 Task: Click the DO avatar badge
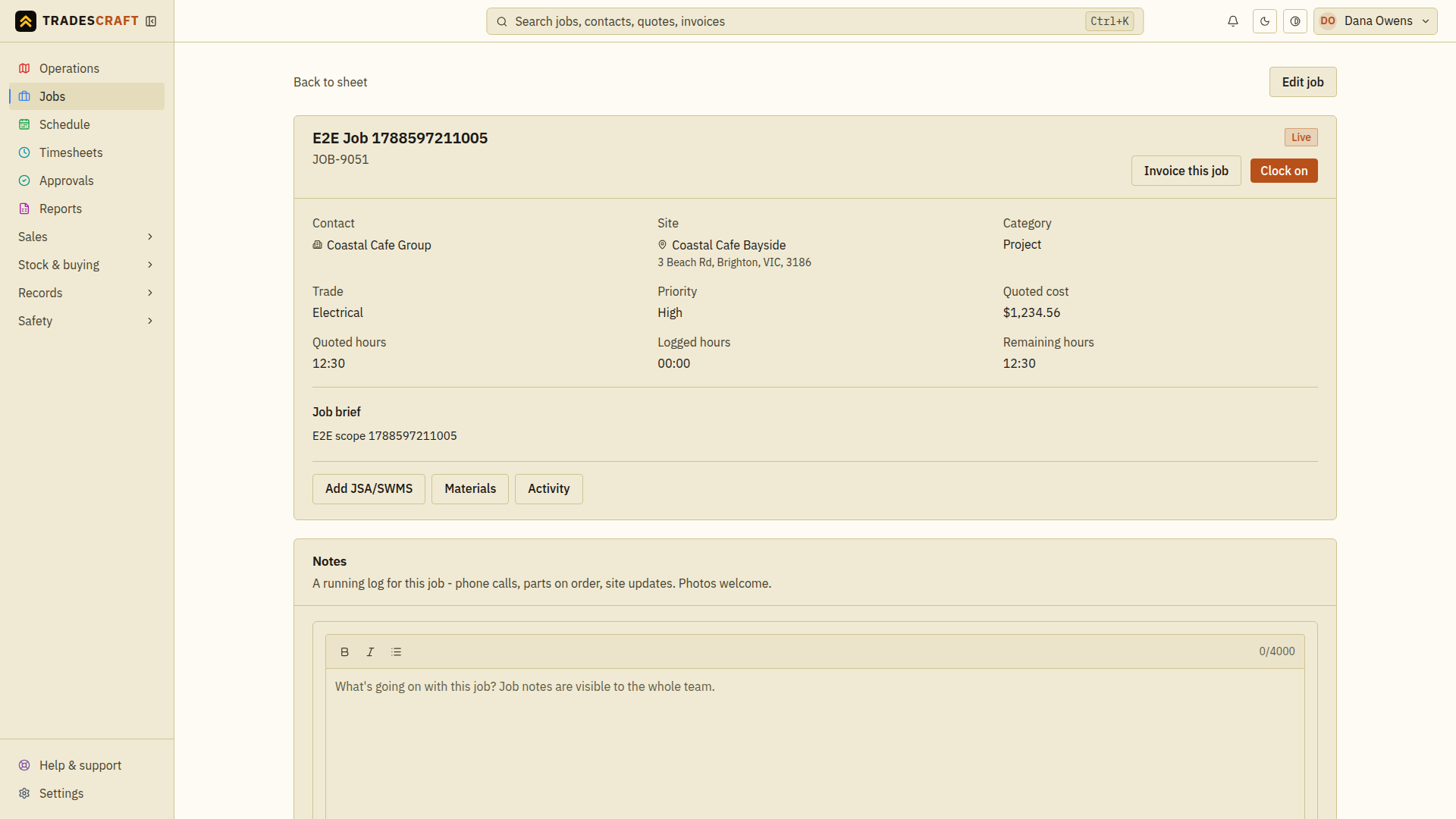click(1328, 21)
